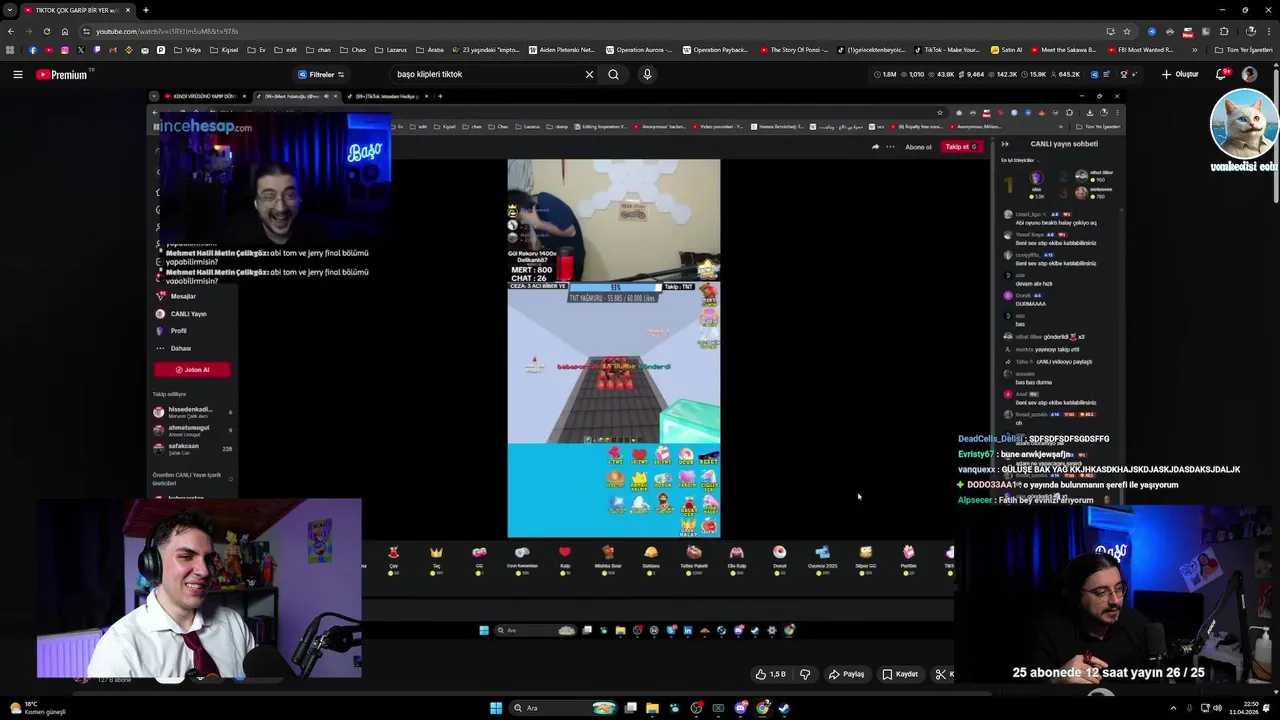
Task: Open a new Chrome tab
Action: pyautogui.click(x=146, y=10)
